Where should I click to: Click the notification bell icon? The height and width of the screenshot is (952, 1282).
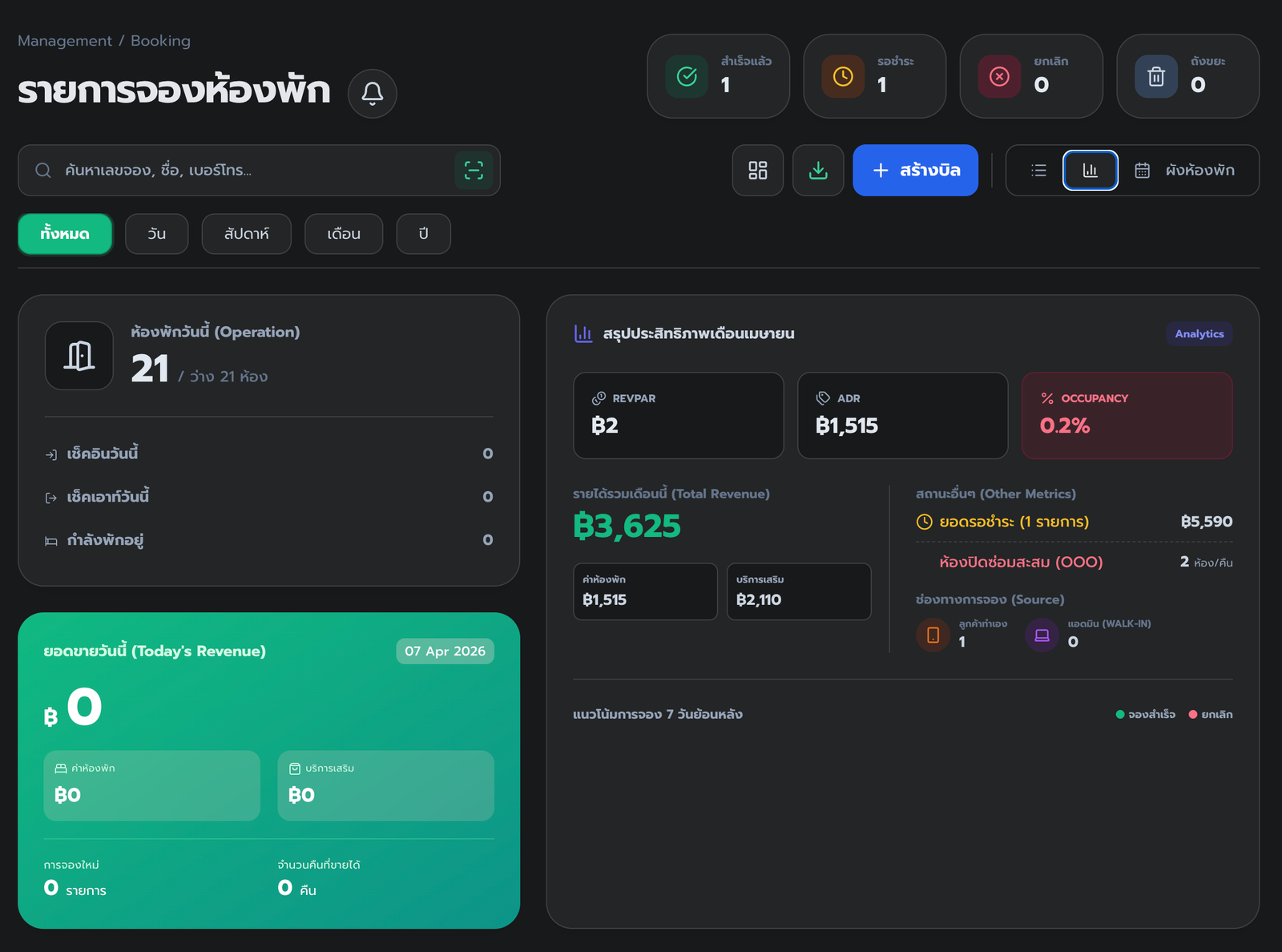pos(372,94)
